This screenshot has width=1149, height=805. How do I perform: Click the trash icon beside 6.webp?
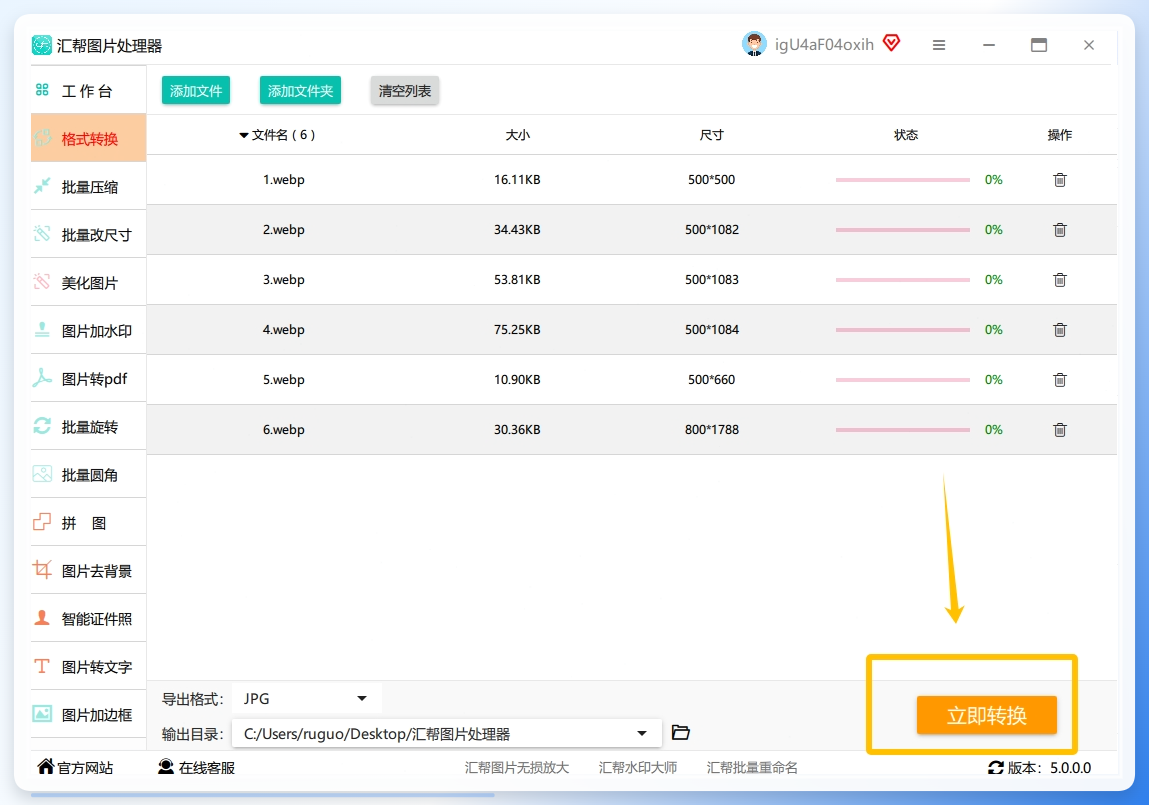1060,429
